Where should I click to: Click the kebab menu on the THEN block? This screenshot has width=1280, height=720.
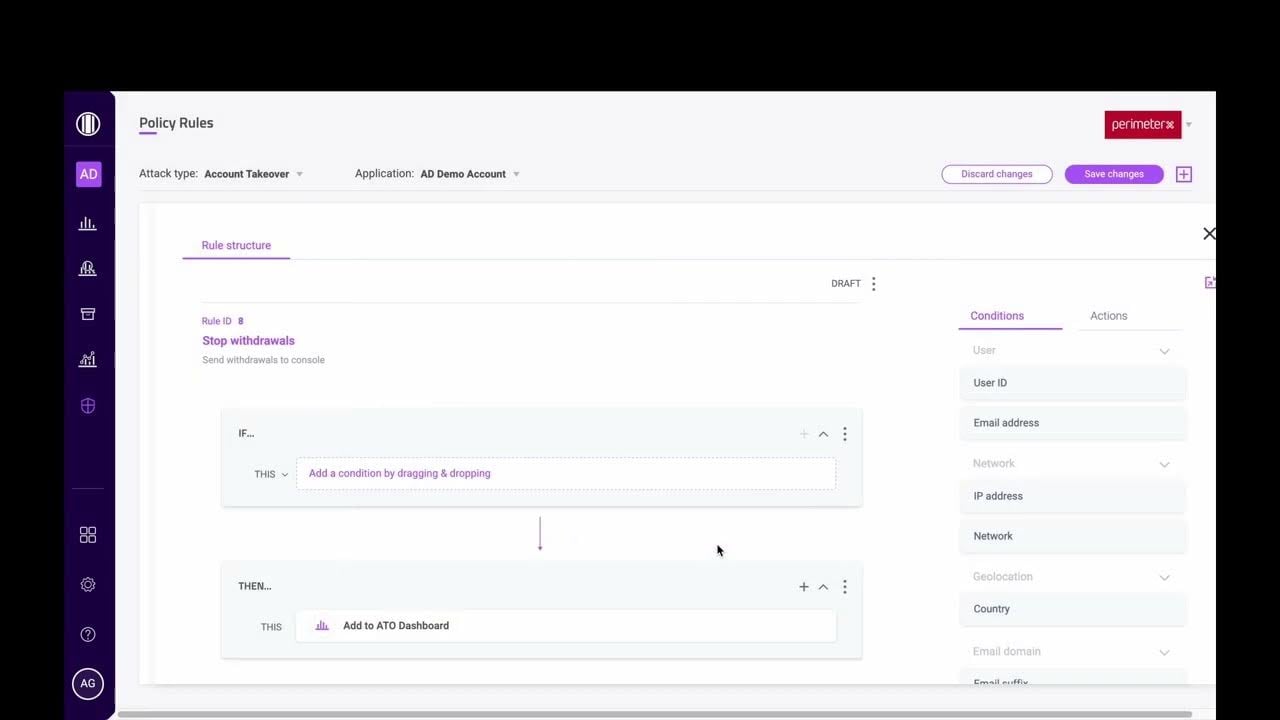tap(845, 586)
